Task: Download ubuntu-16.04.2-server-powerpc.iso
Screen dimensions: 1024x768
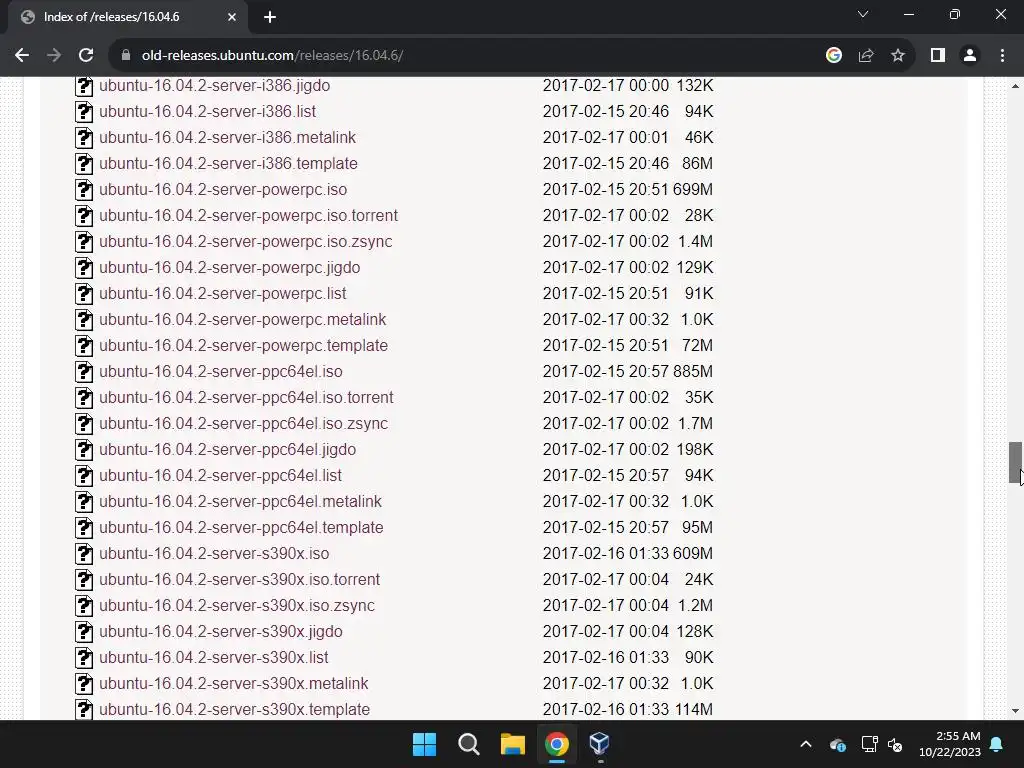Action: (223, 189)
